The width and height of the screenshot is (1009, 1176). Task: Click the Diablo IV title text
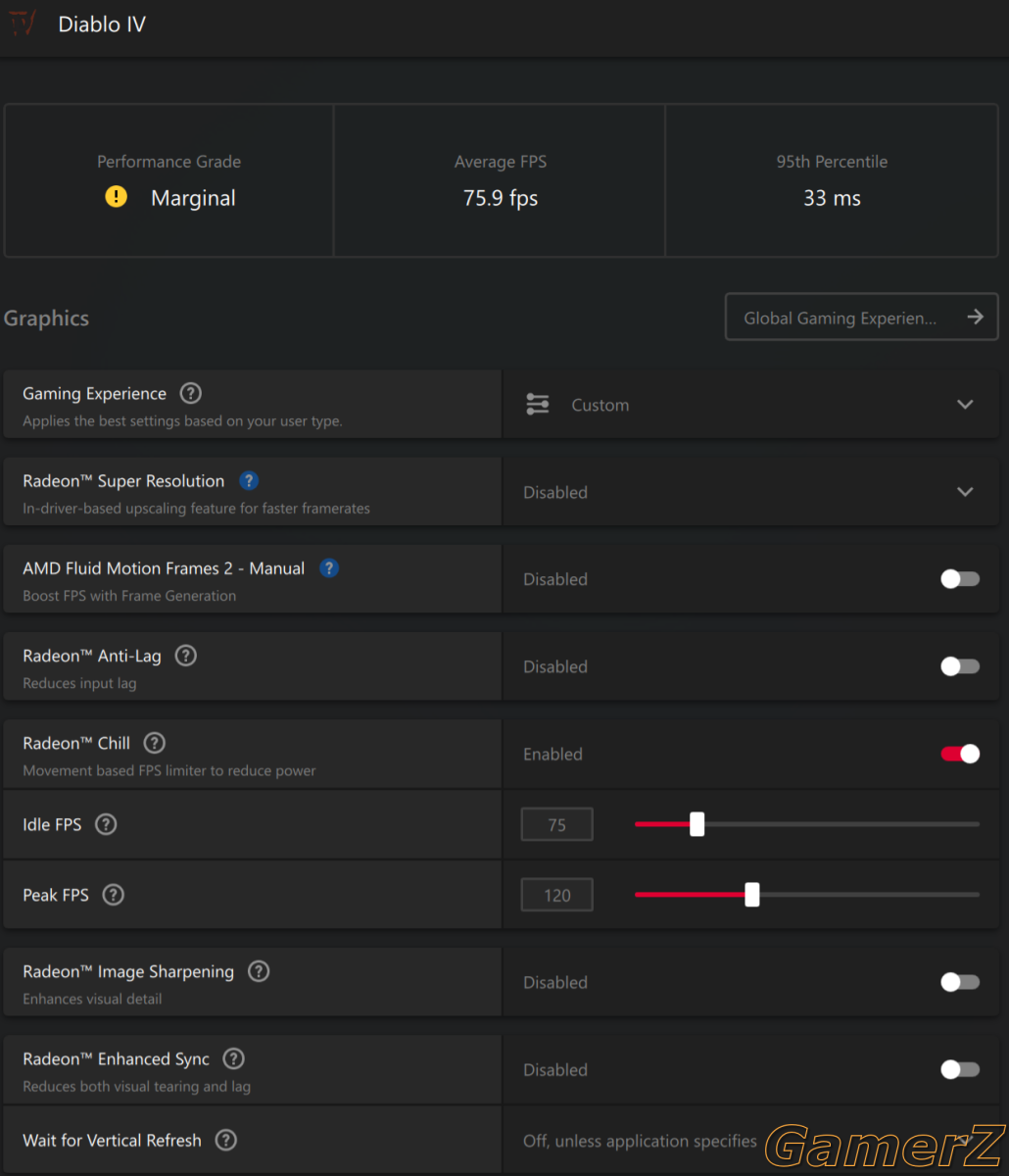click(102, 24)
